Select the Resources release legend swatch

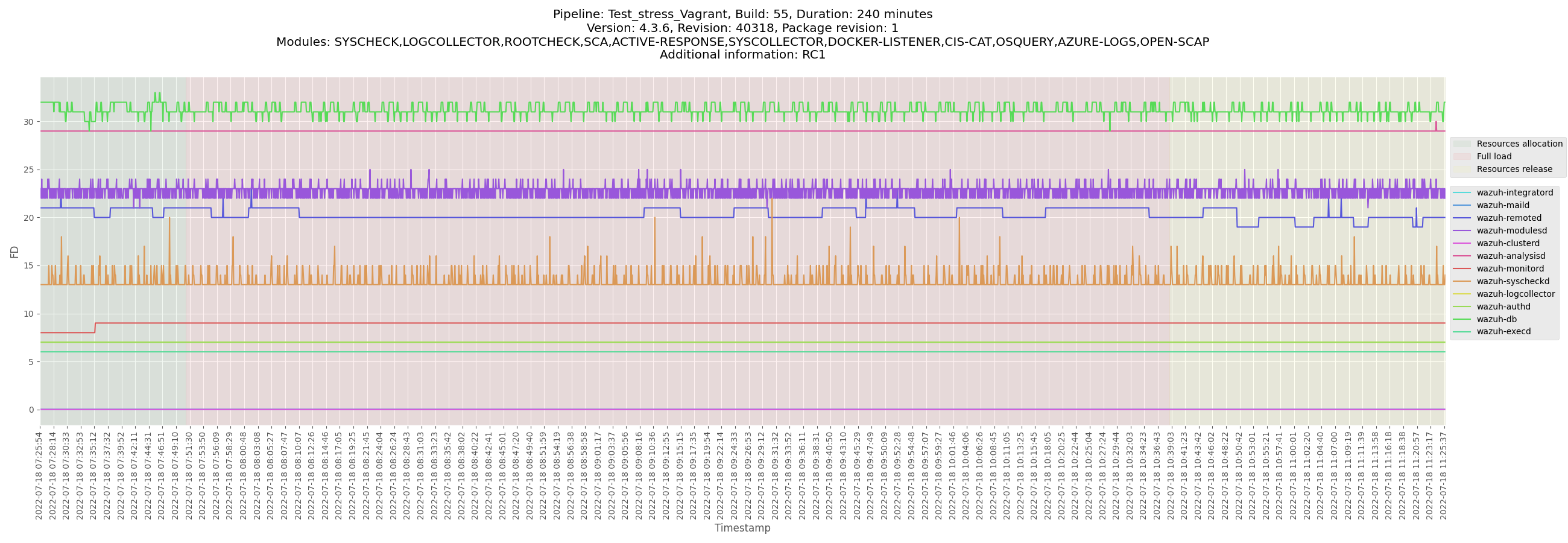coord(1461,170)
